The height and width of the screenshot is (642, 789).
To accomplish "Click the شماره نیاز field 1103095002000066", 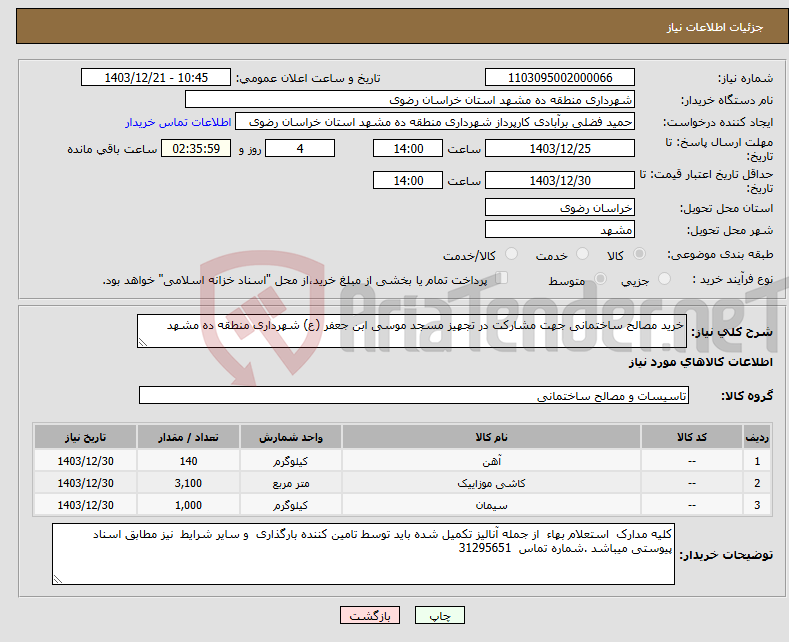I will coord(560,77).
